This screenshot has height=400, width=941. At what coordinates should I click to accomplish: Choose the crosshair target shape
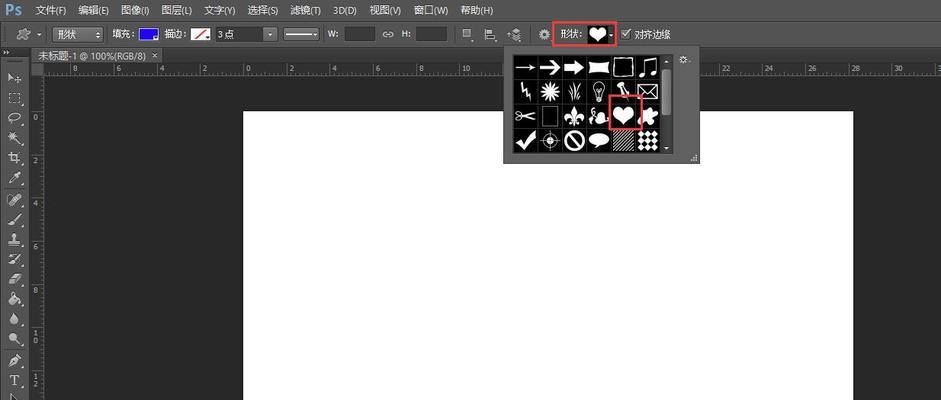point(550,140)
